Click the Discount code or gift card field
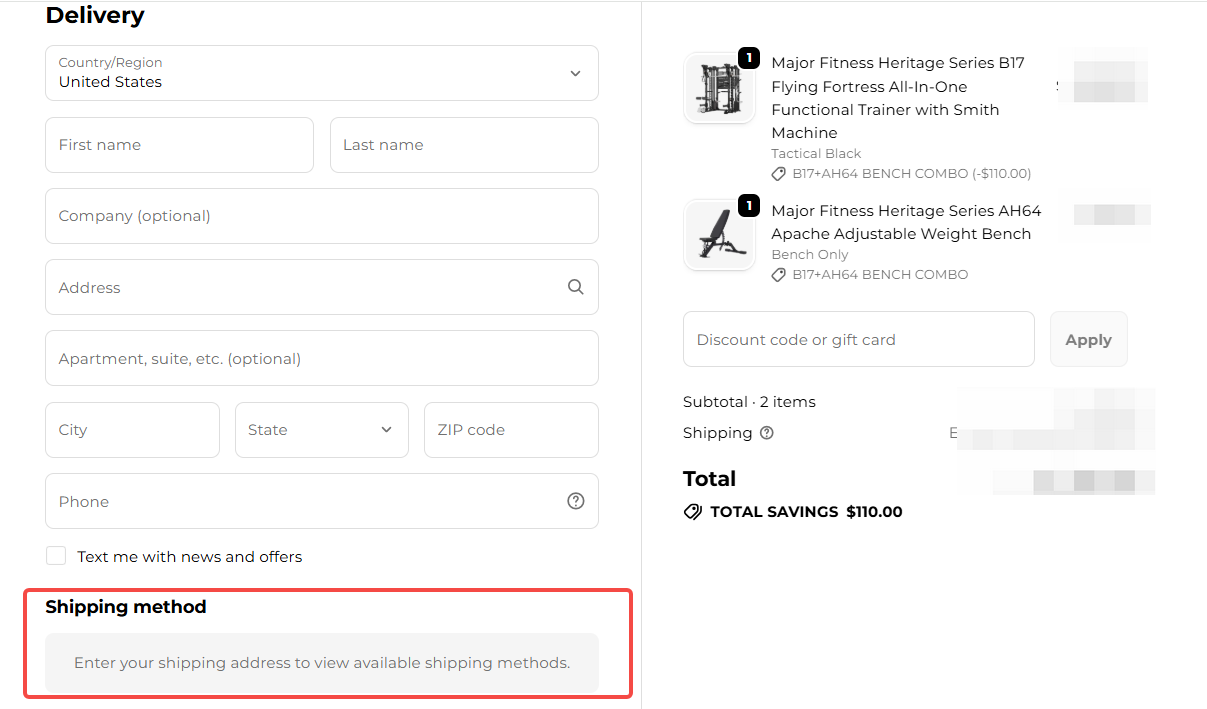 (x=858, y=340)
